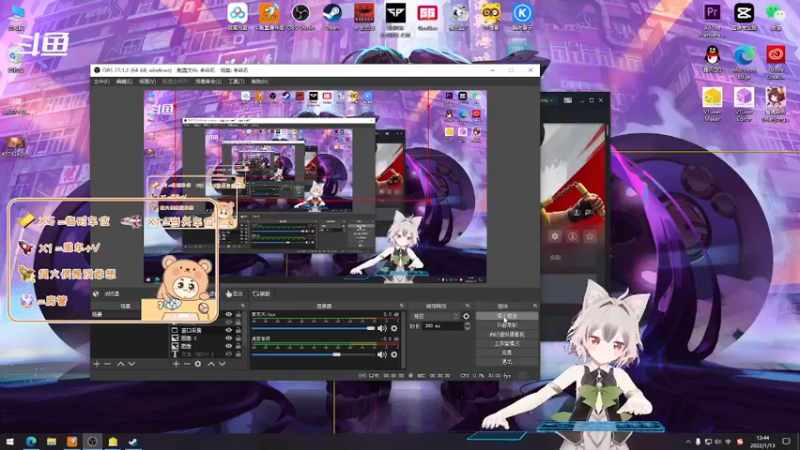This screenshot has height=450, width=800.
Task: Move the scene up in Scenes panel
Action: (120, 364)
